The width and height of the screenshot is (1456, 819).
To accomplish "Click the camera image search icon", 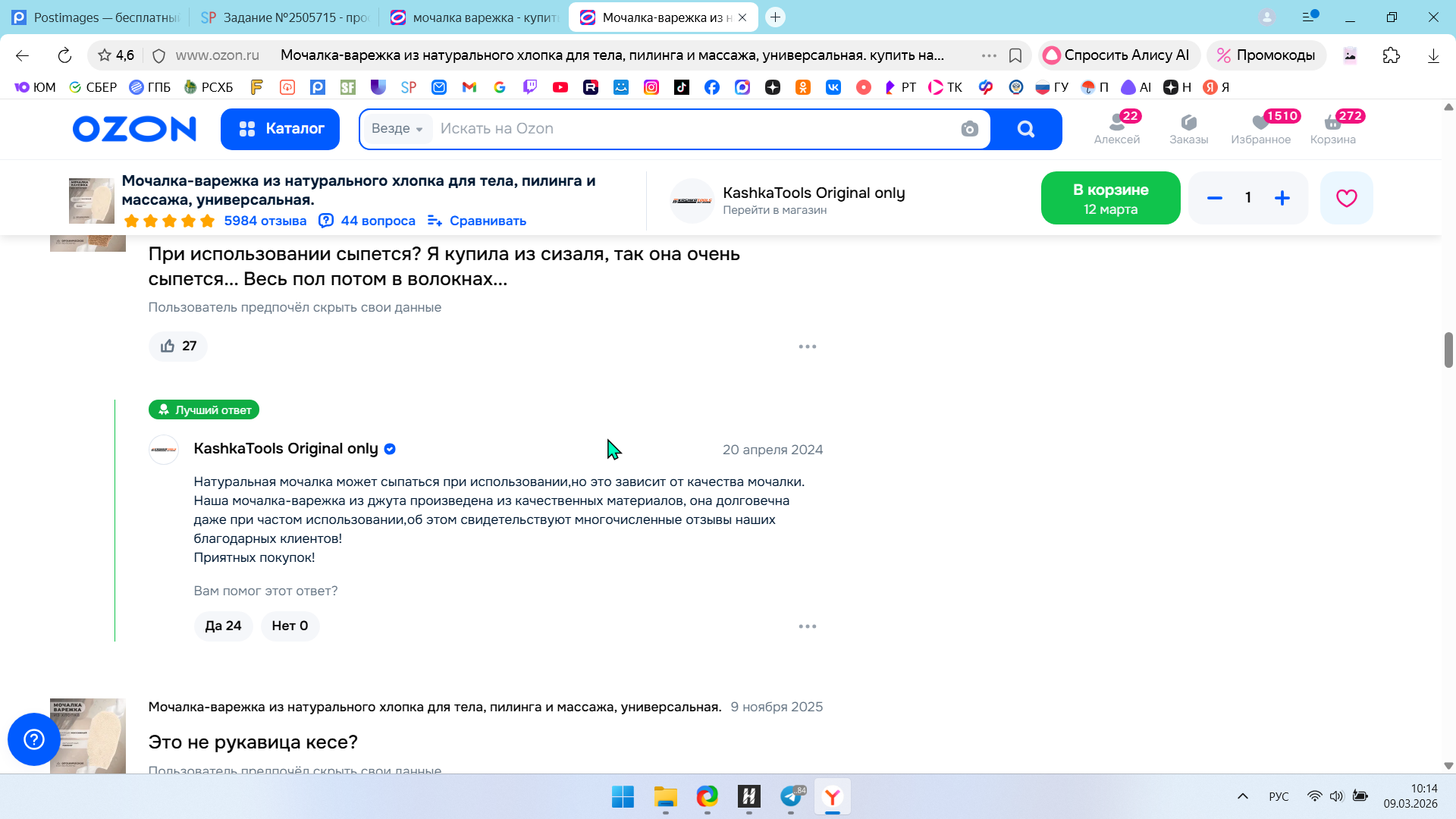I will (x=969, y=129).
